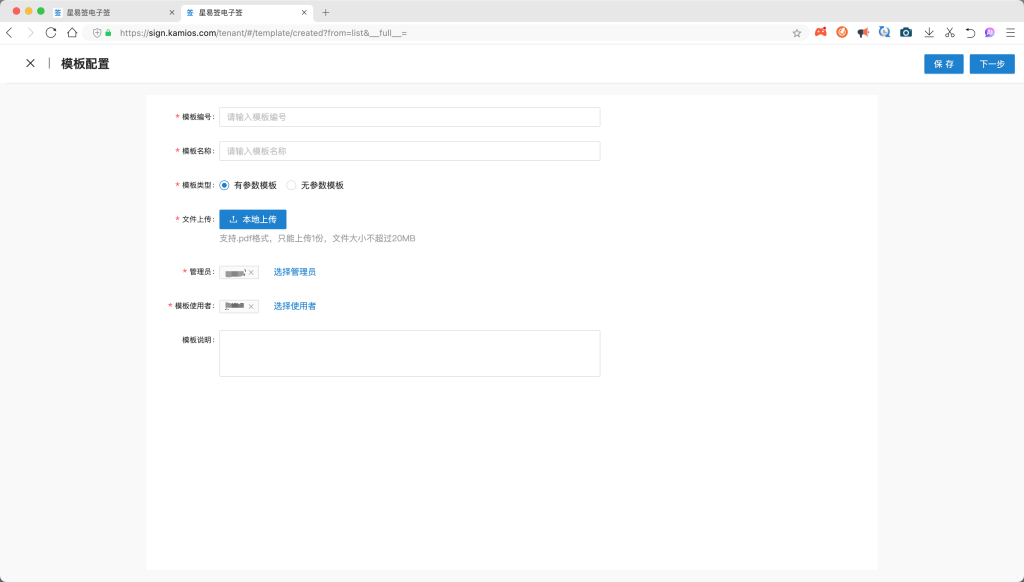Open the downloads icon in the toolbar
This screenshot has height=582, width=1024.
click(x=929, y=33)
